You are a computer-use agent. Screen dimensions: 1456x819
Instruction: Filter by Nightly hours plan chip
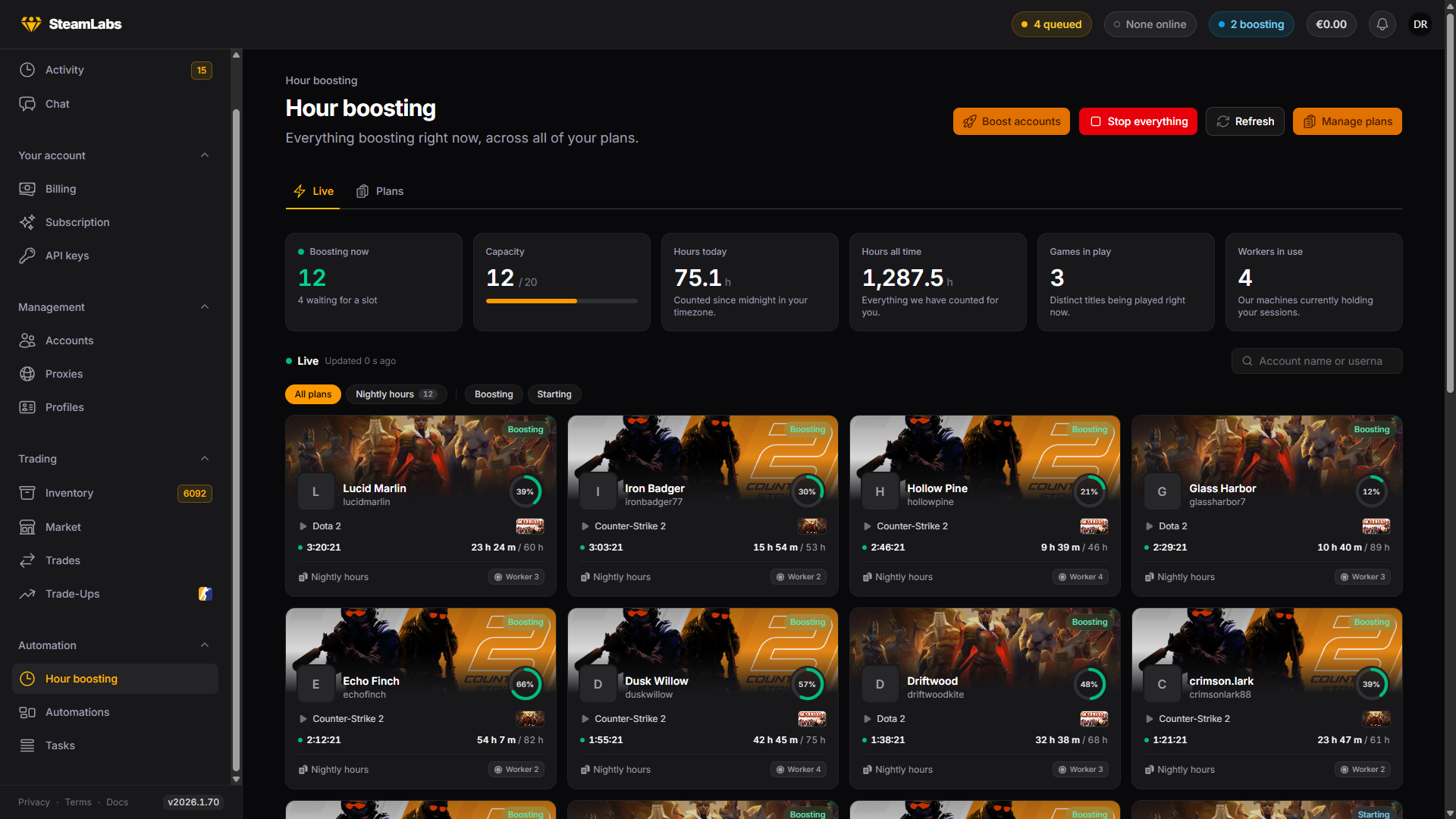[397, 394]
